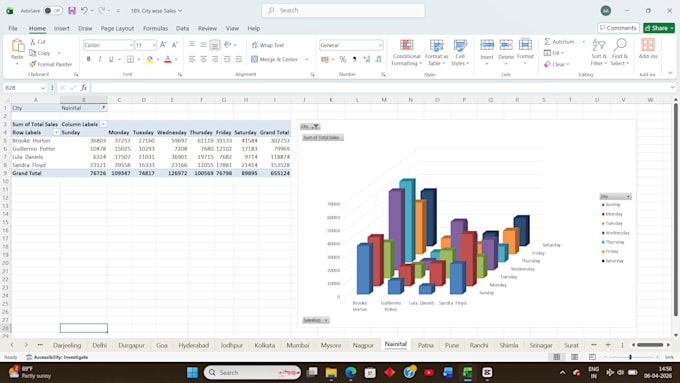This screenshot has height=383, width=680.
Task: Open the Column Labels filter dropdown
Action: coord(103,124)
